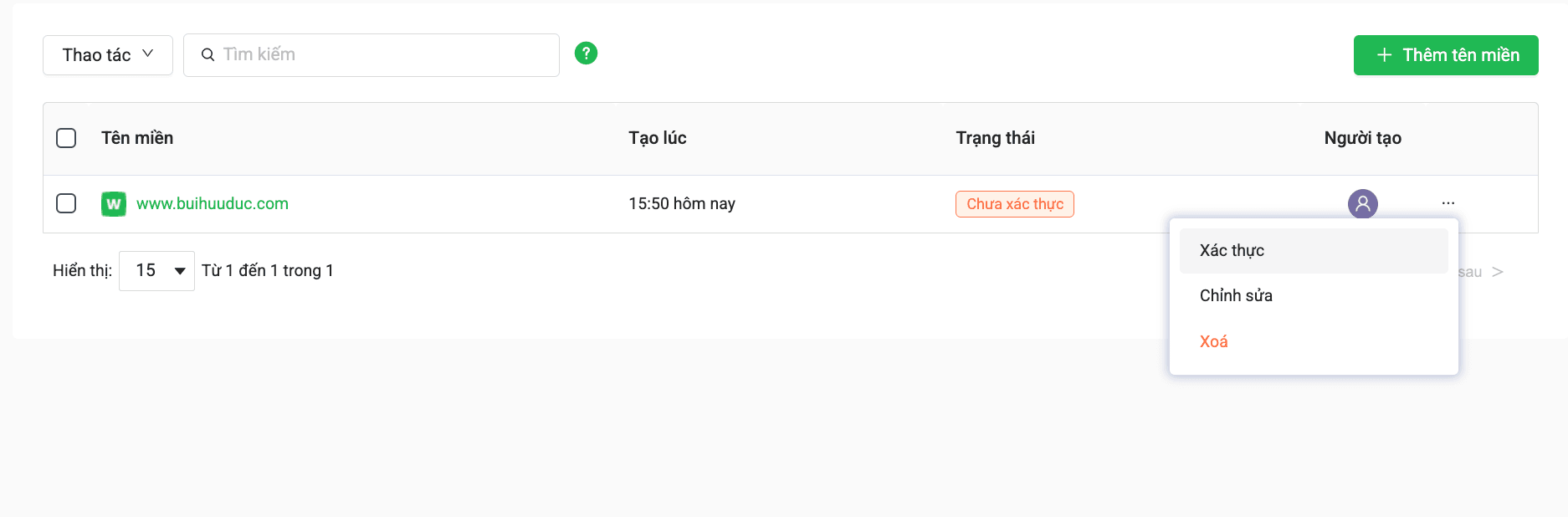Open the Thao tác dropdown
Screen dimensions: 1568x517
[107, 54]
